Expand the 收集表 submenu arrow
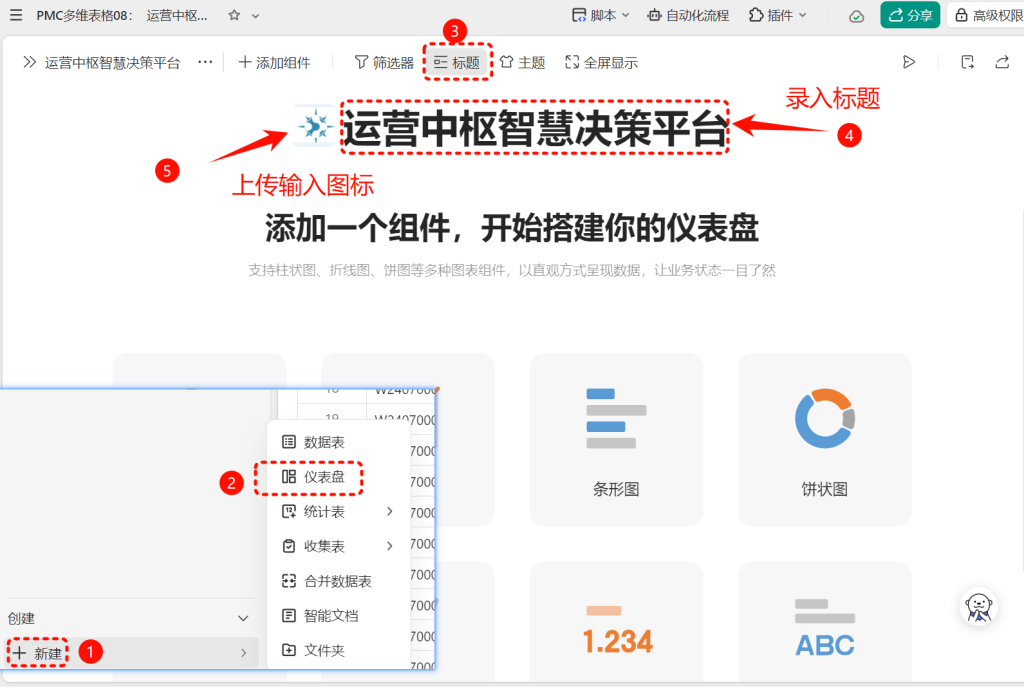 point(389,546)
